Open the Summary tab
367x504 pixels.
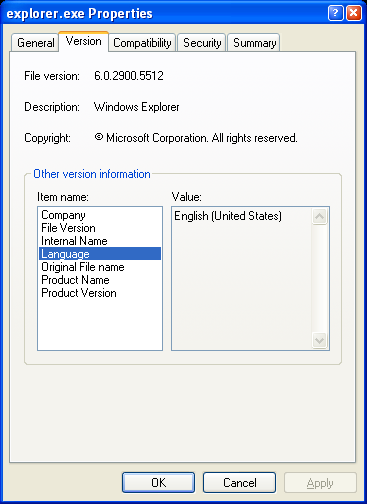point(254,43)
